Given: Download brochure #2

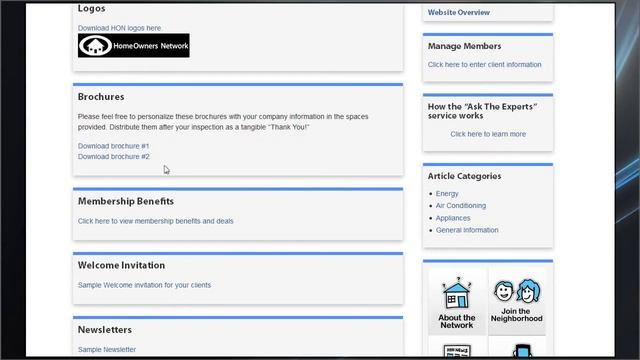Looking at the screenshot, I should 113,156.
